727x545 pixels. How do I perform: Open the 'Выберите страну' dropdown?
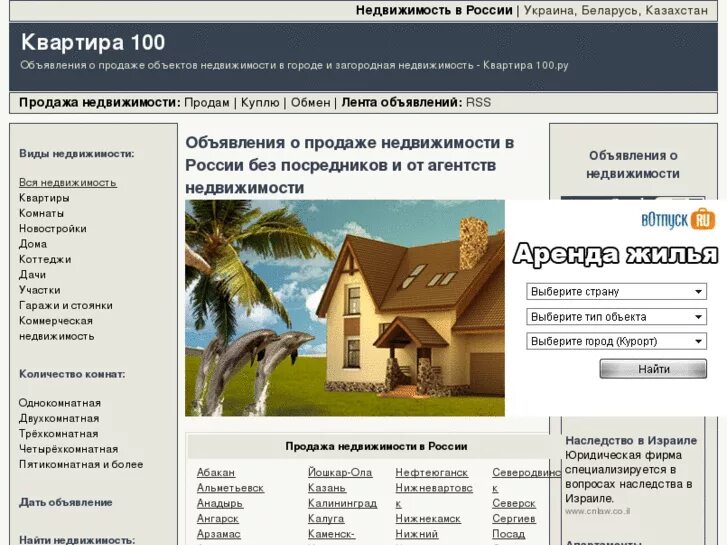pyautogui.click(x=616, y=292)
